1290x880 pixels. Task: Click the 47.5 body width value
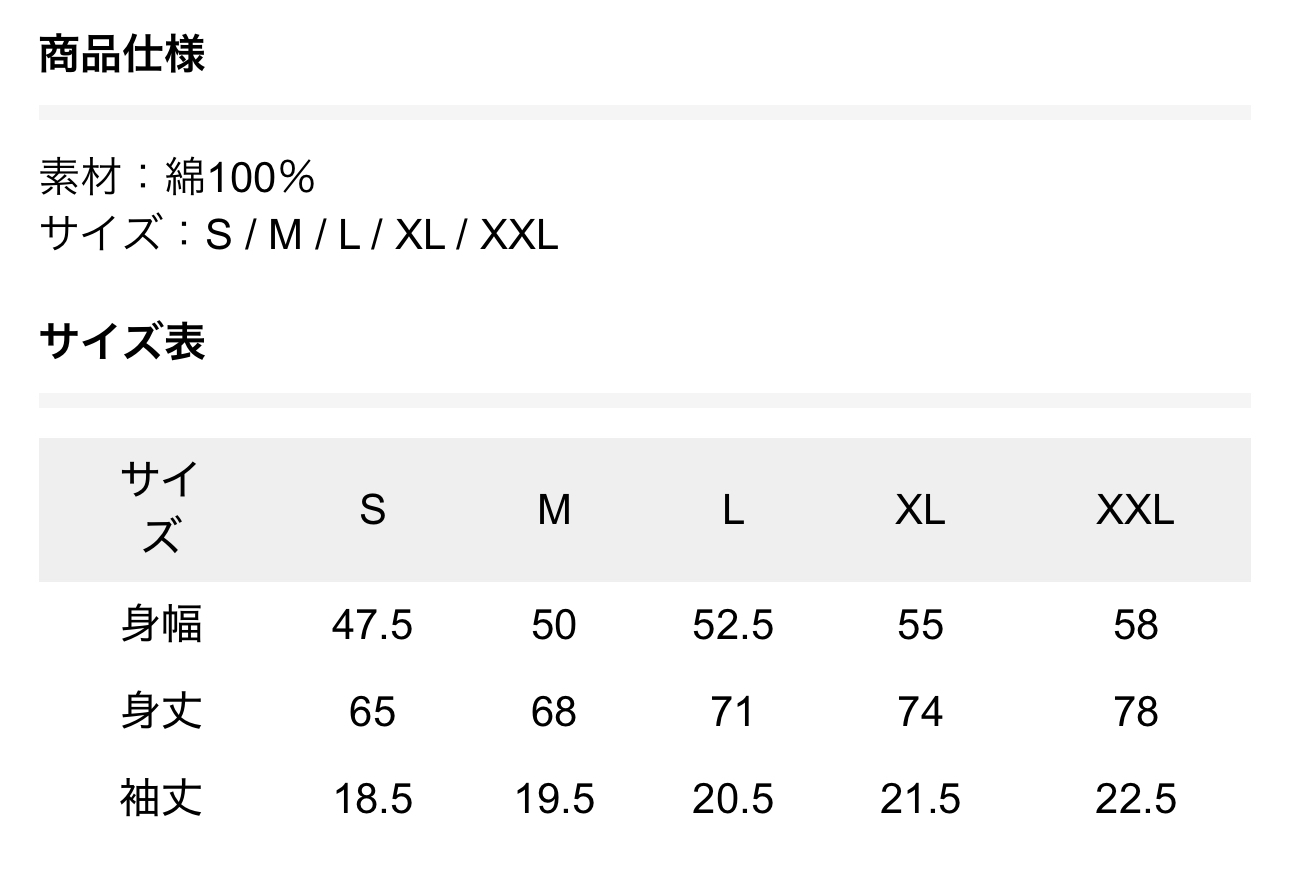[x=372, y=625]
